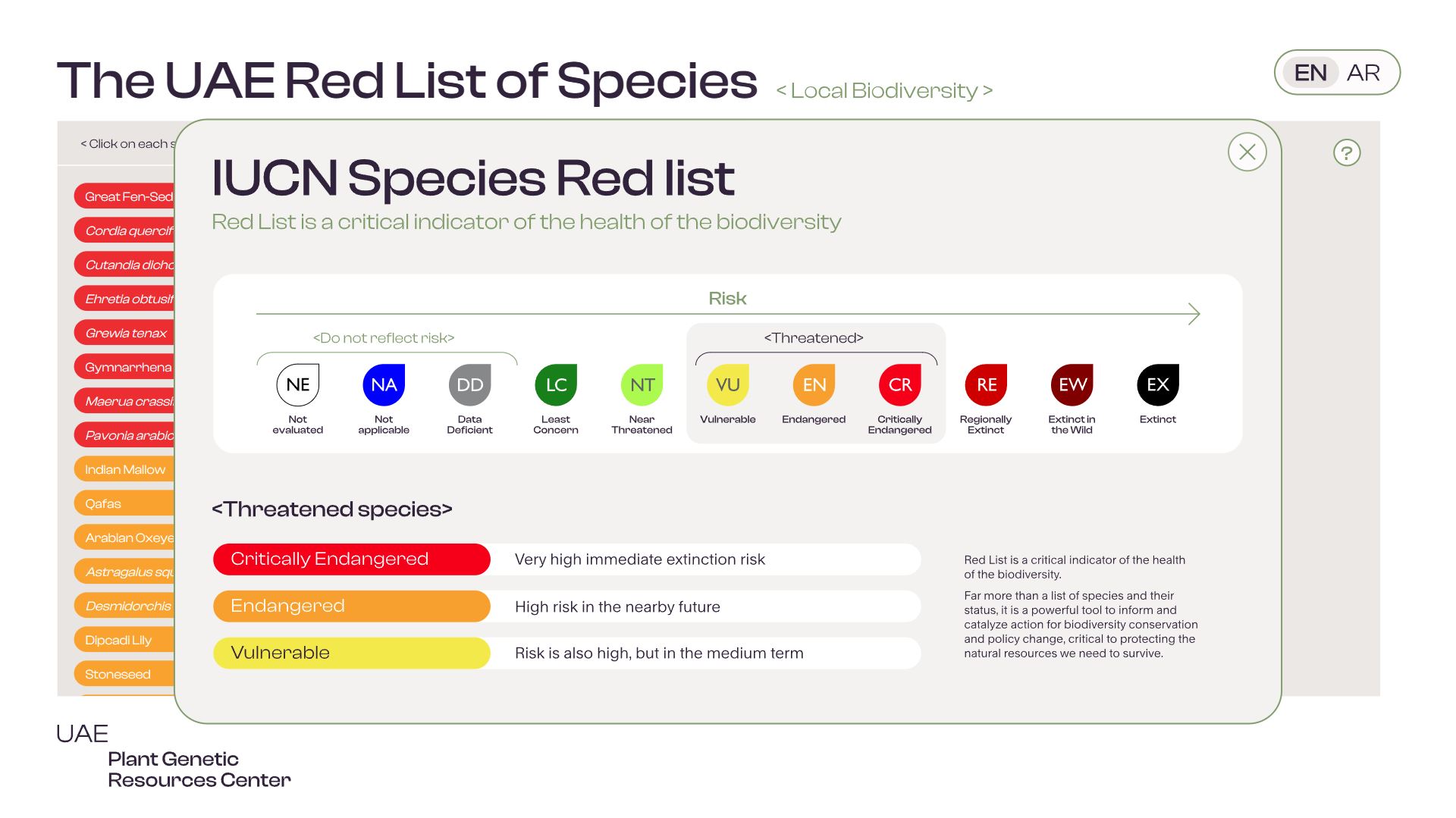1456x818 pixels.
Task: Click the yellow VU Vulnerable icon
Action: point(727,384)
